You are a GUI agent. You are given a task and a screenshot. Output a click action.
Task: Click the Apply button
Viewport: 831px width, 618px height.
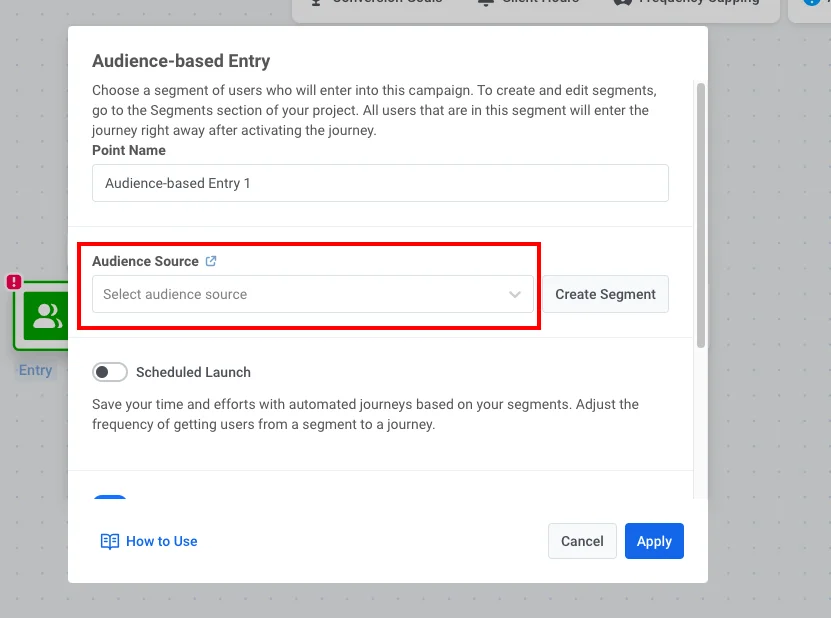click(654, 541)
